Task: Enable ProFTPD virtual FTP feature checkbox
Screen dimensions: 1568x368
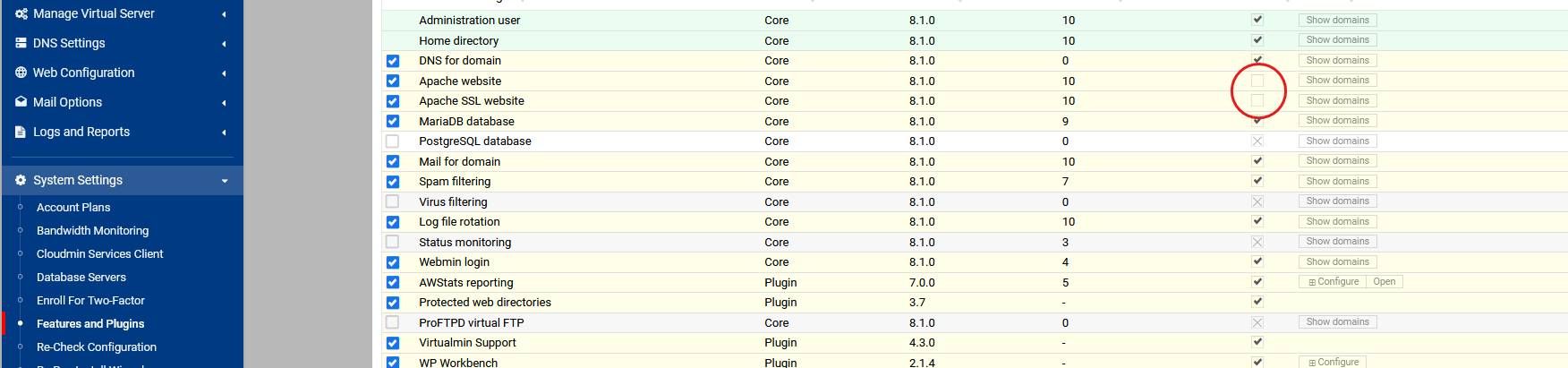Action: pyautogui.click(x=393, y=322)
